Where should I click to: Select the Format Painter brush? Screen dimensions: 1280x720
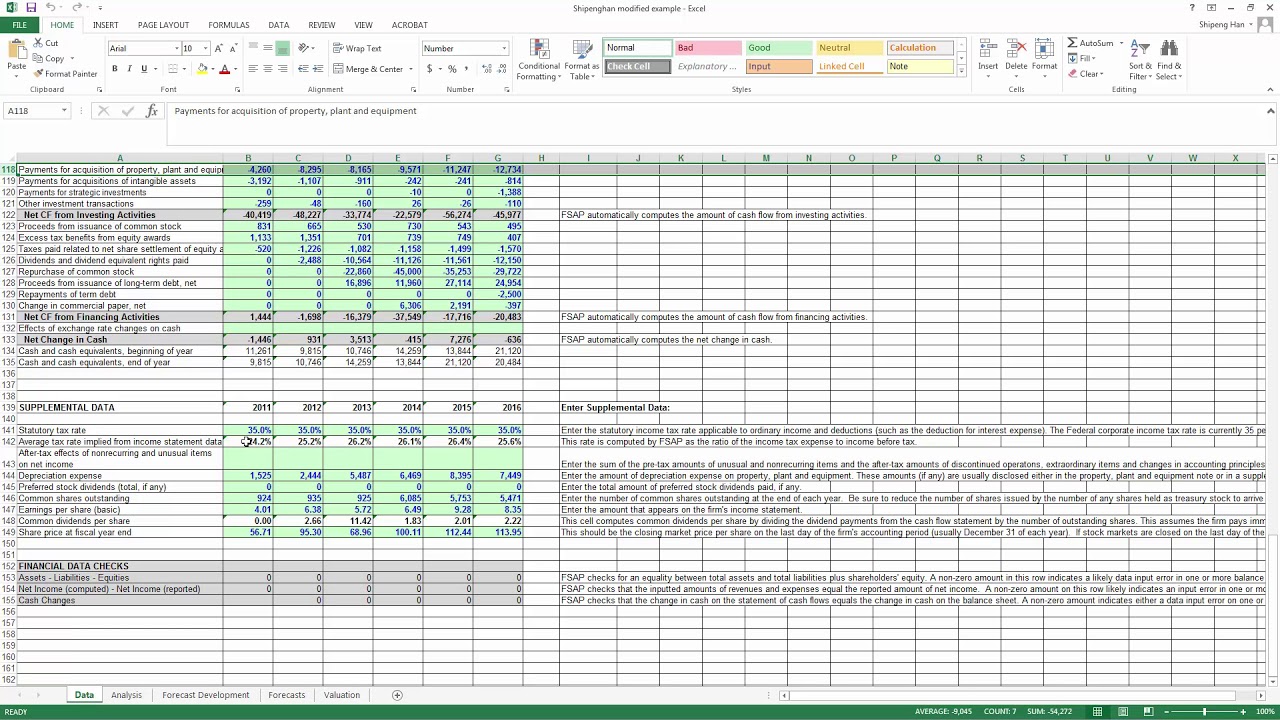point(38,74)
